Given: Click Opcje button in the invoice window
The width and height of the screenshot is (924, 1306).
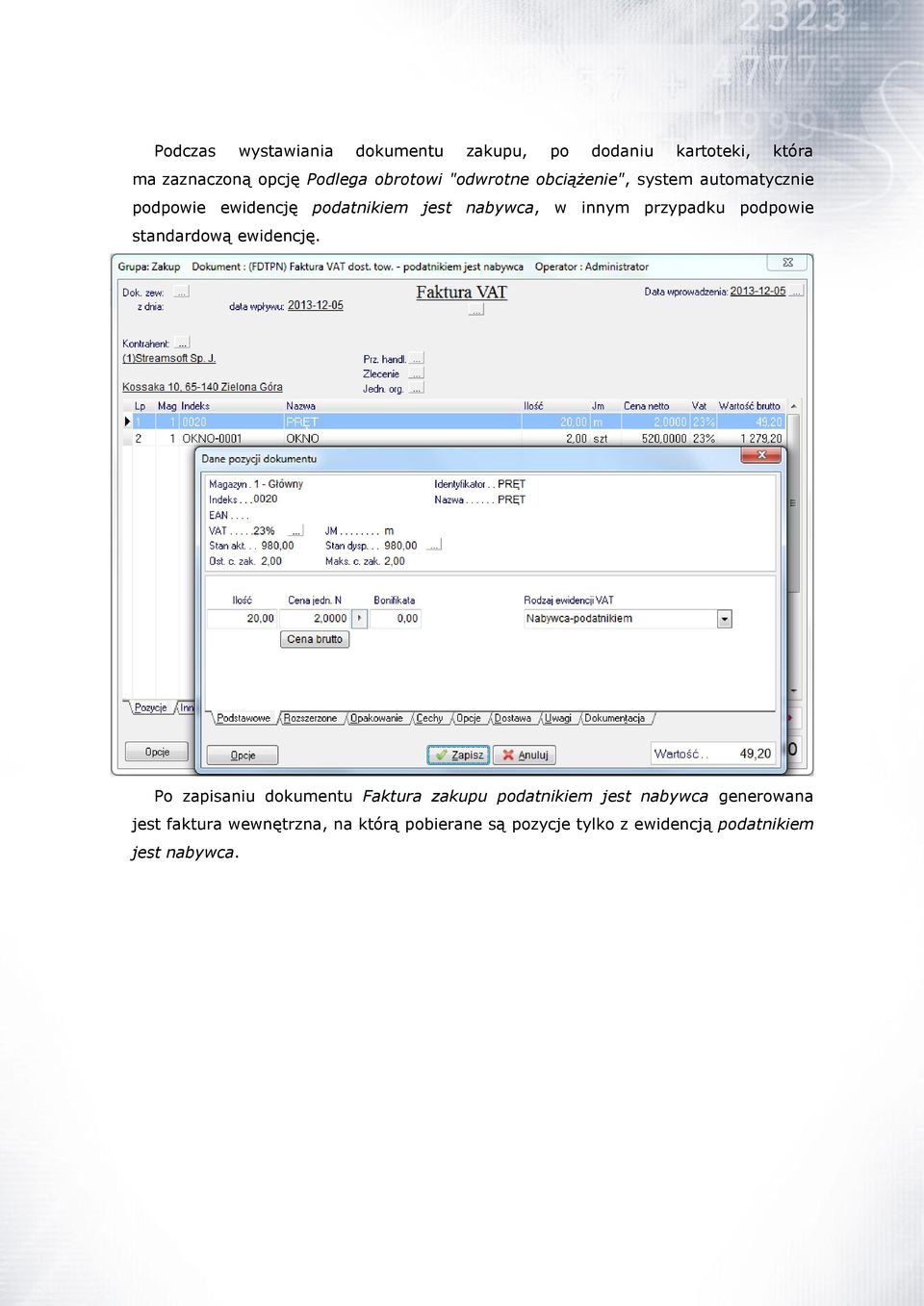Looking at the screenshot, I should [x=157, y=752].
